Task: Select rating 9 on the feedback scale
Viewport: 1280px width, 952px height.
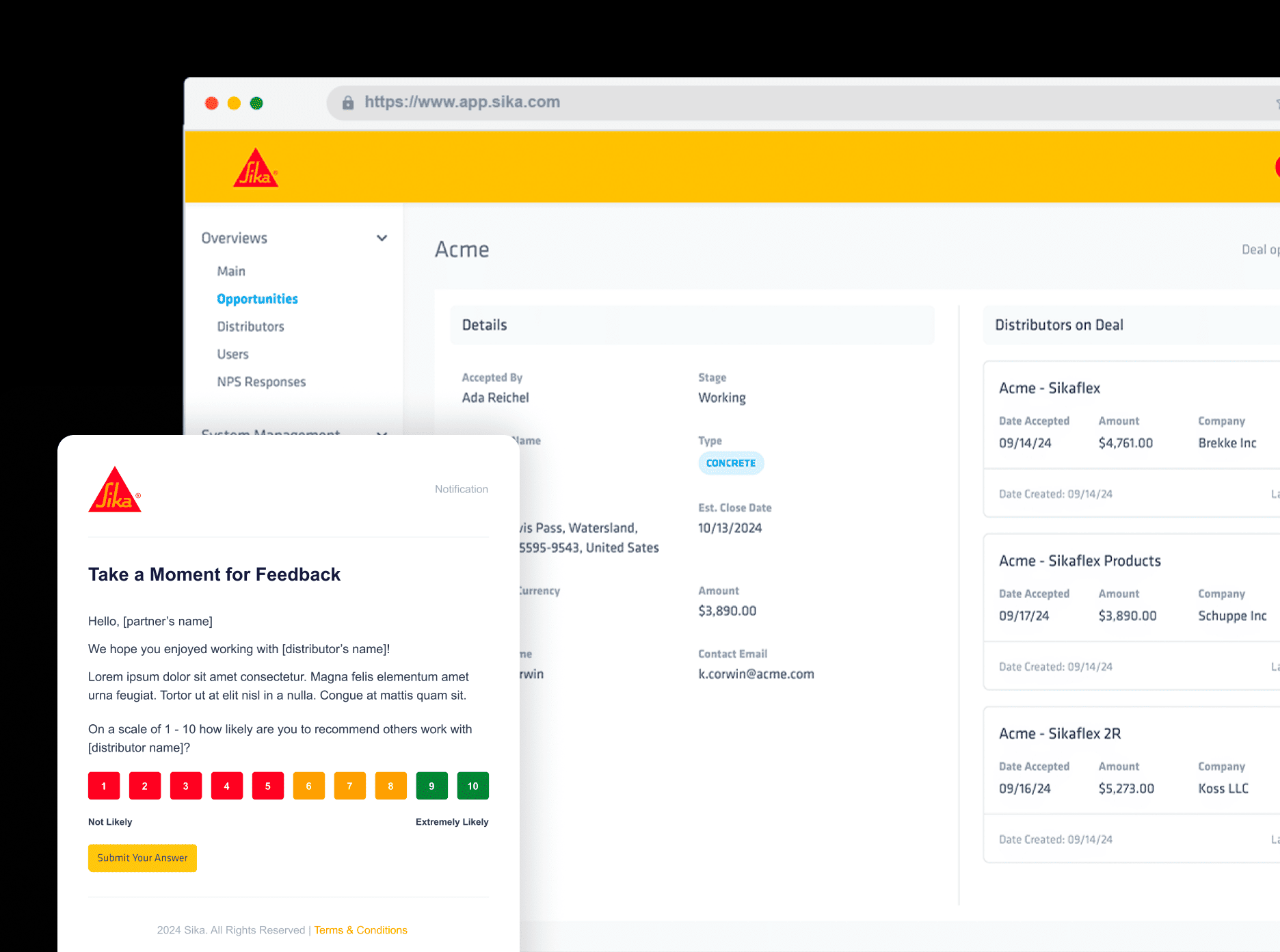Action: [x=432, y=786]
